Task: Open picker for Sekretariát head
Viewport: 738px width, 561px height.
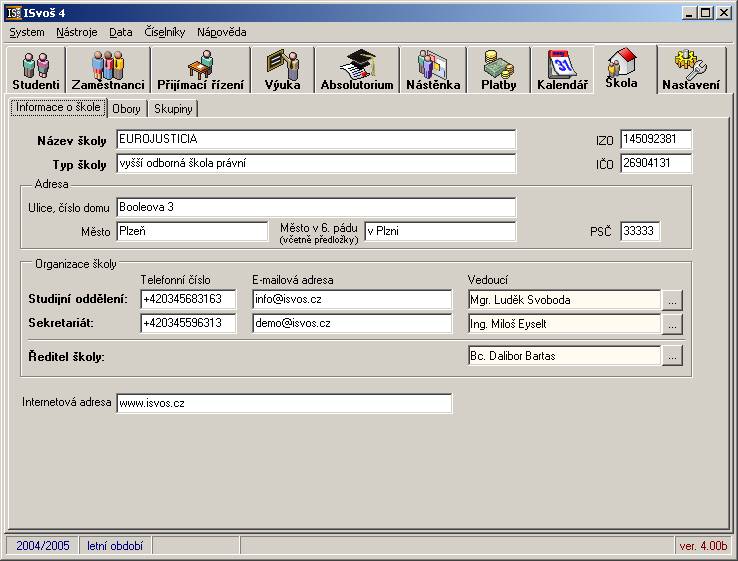Action: point(672,324)
